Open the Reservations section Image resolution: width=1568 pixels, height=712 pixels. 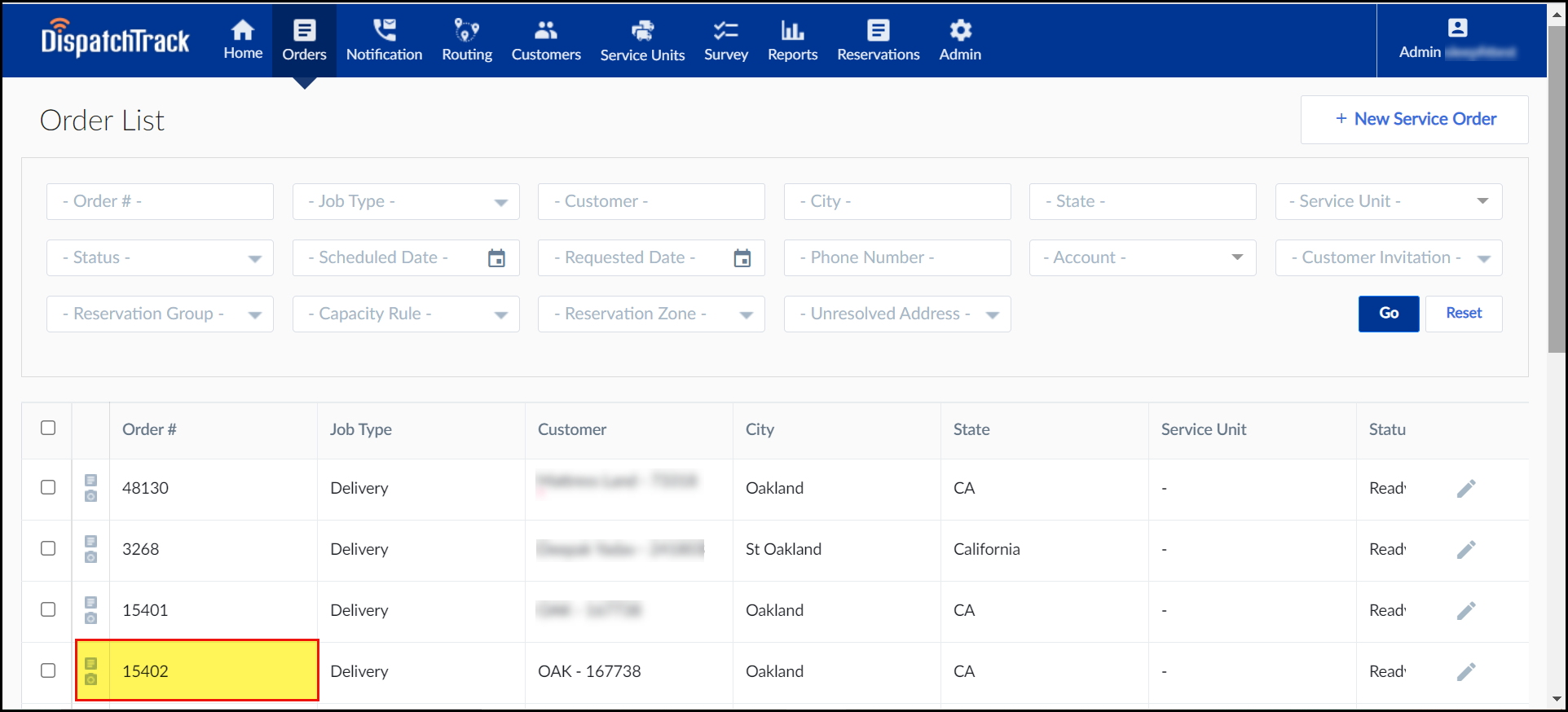pyautogui.click(x=879, y=40)
